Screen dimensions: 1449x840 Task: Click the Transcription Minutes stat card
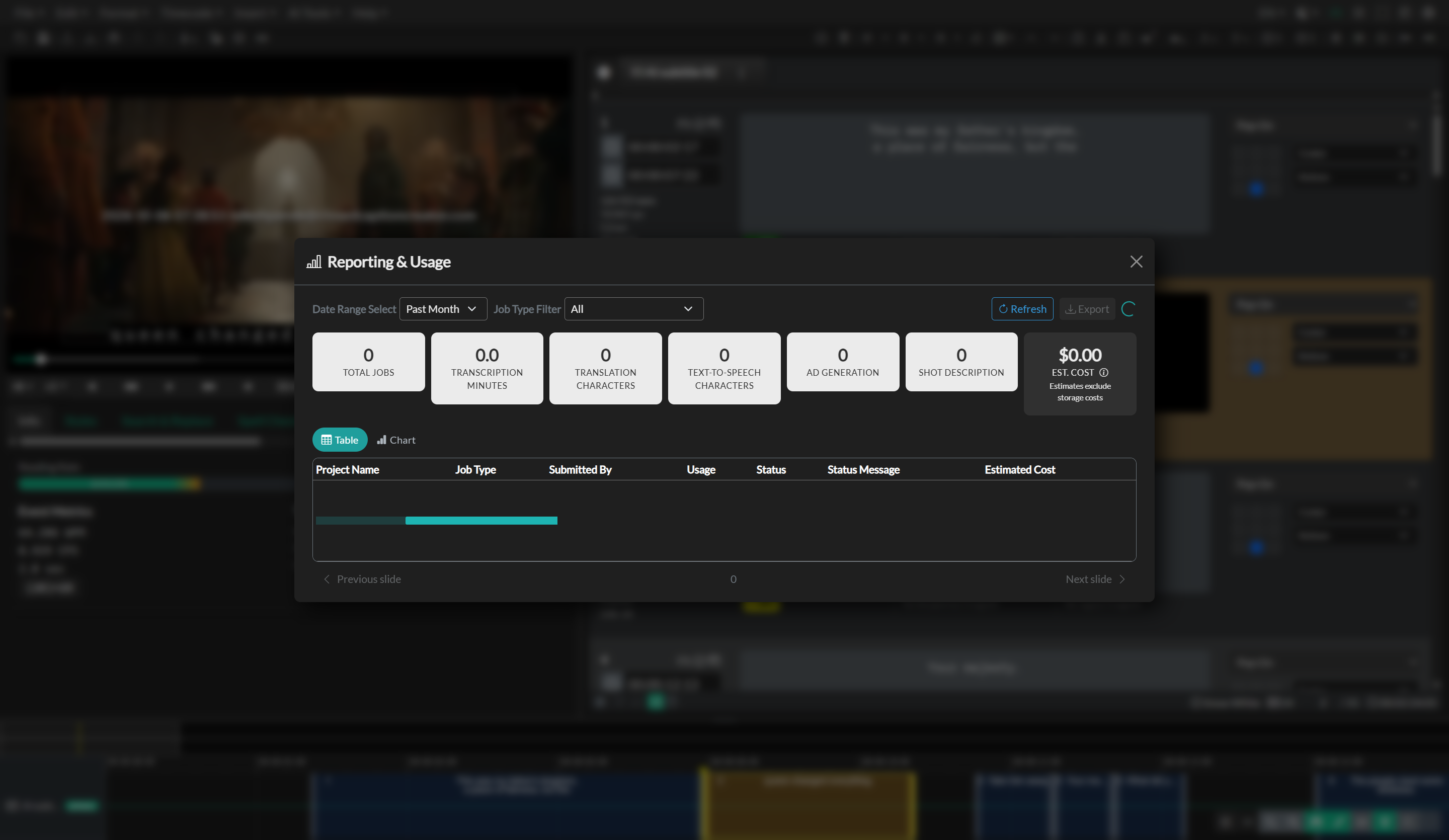pos(487,368)
